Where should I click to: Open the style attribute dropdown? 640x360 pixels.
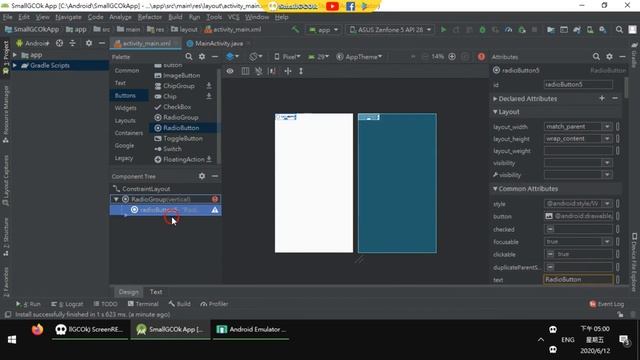coord(607,203)
